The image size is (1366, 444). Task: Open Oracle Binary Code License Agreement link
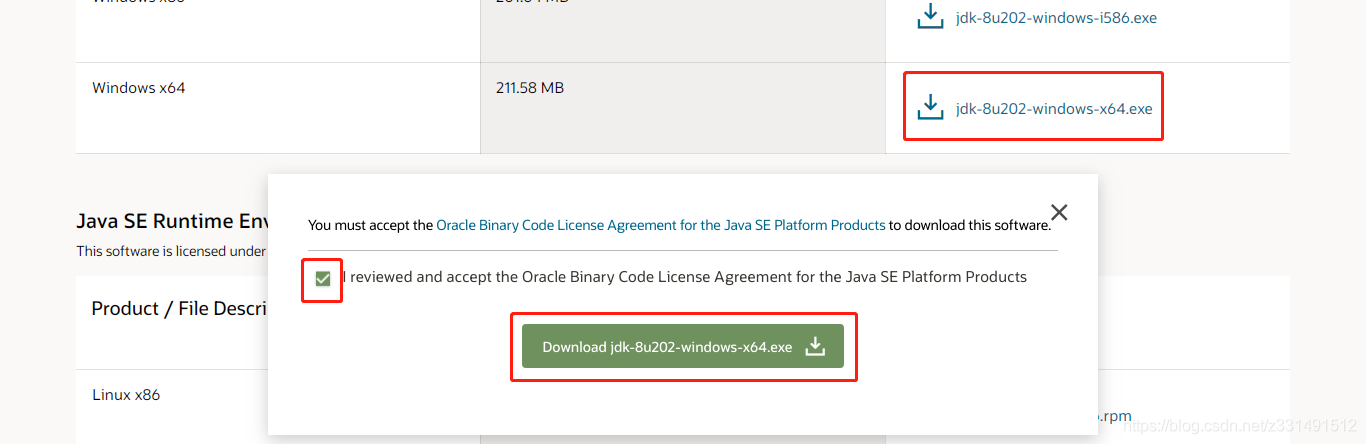point(661,225)
